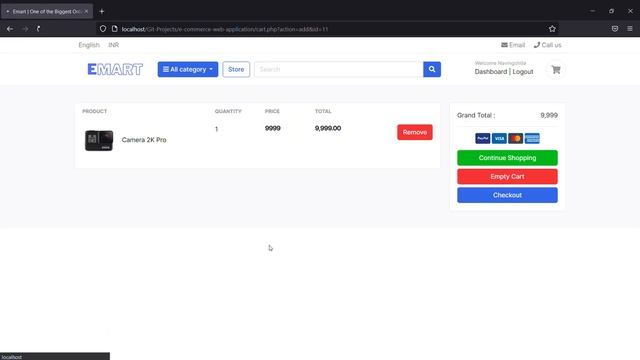640x360 pixels.
Task: Click the Visa card icon
Action: point(499,138)
